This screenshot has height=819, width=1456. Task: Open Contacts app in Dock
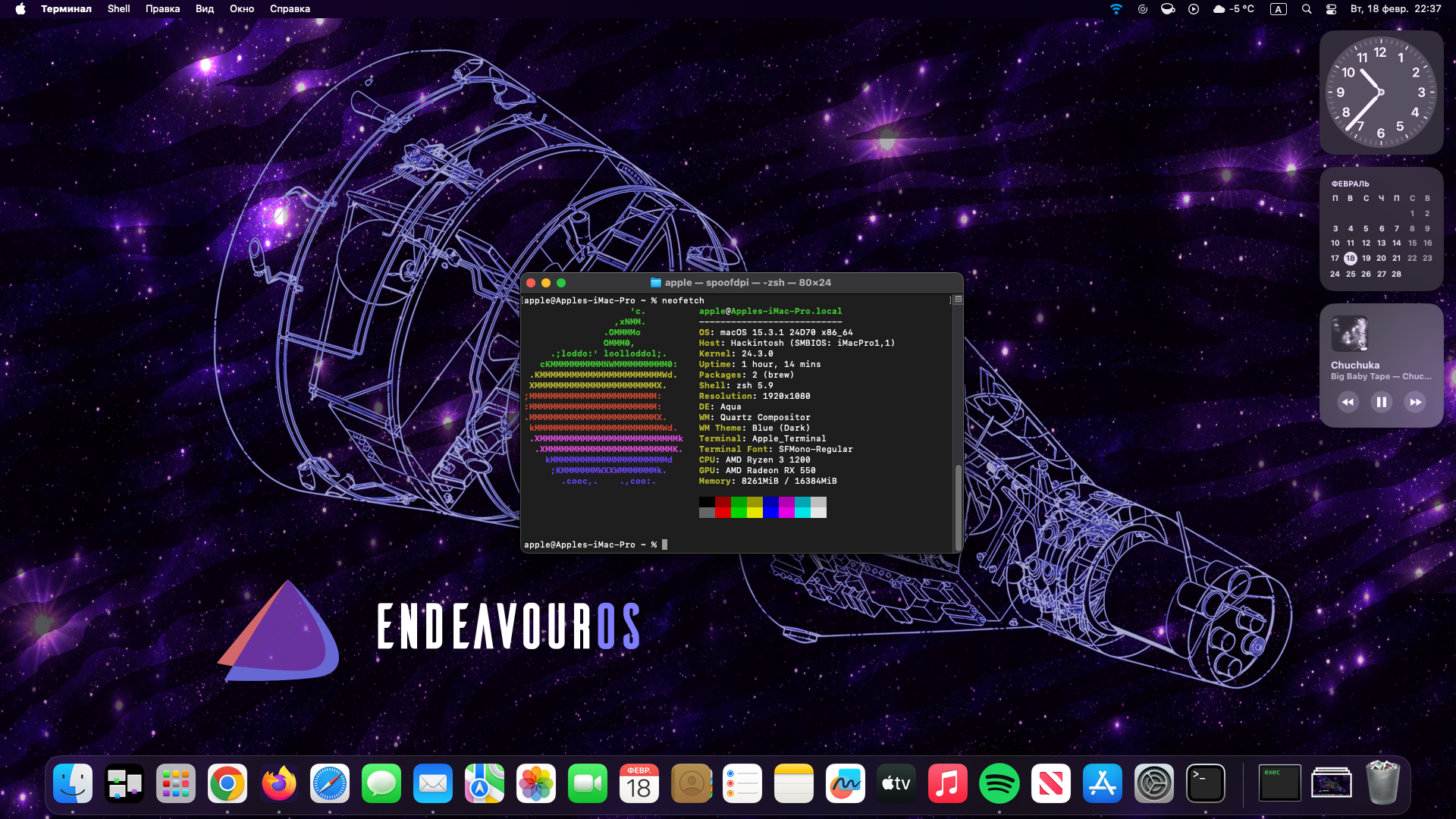[x=691, y=783]
